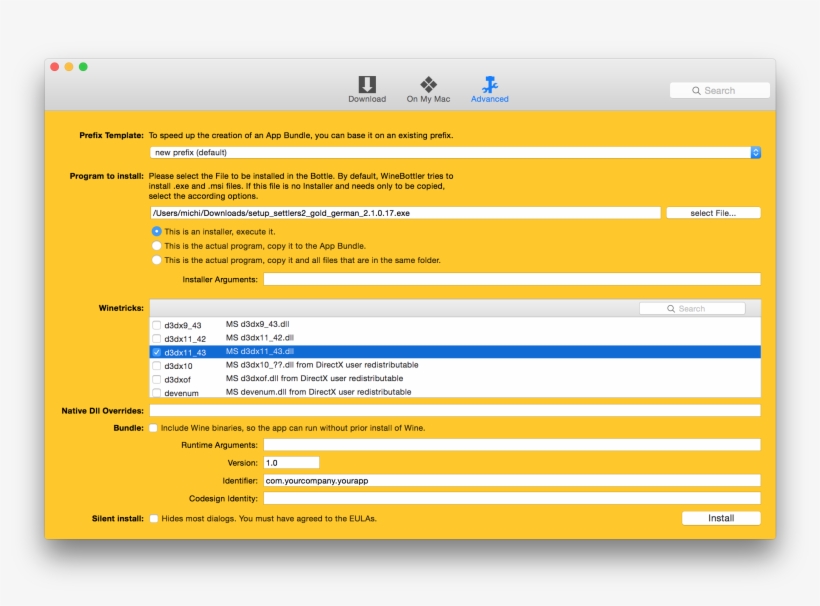Check the devenum checkbox
This screenshot has height=606, width=820.
[156, 392]
